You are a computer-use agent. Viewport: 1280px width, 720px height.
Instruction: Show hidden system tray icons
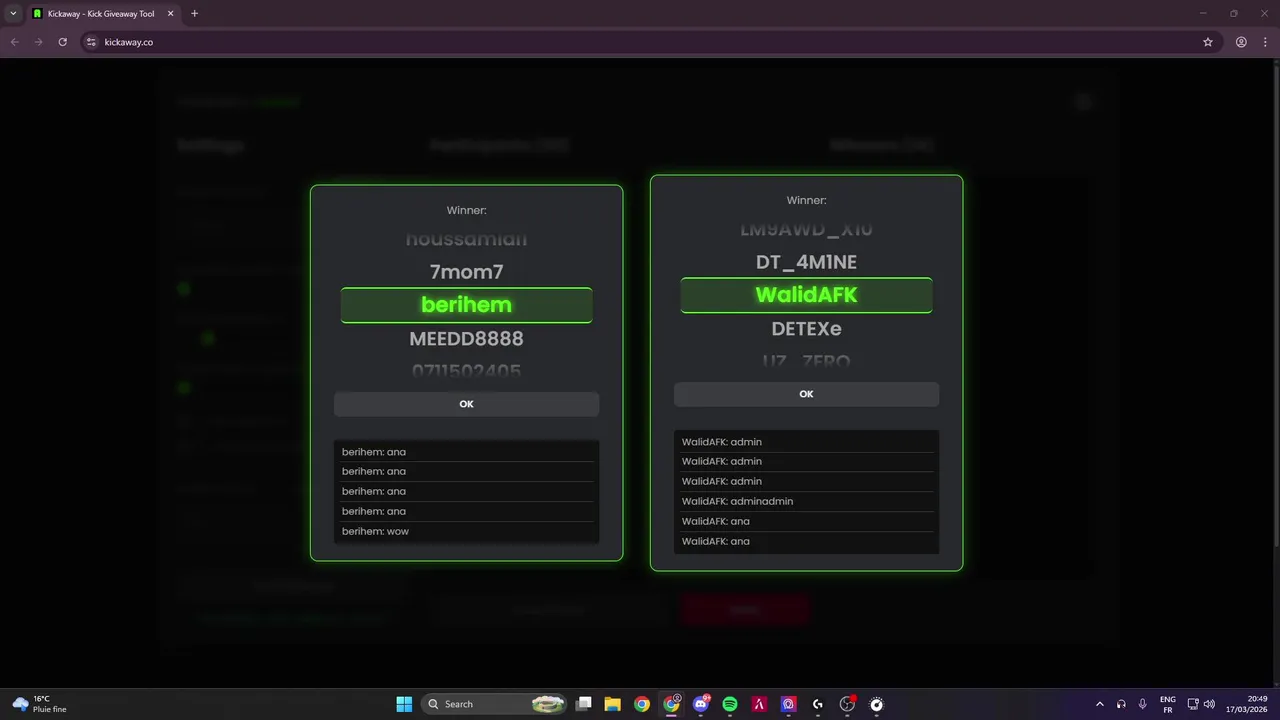[x=1100, y=704]
